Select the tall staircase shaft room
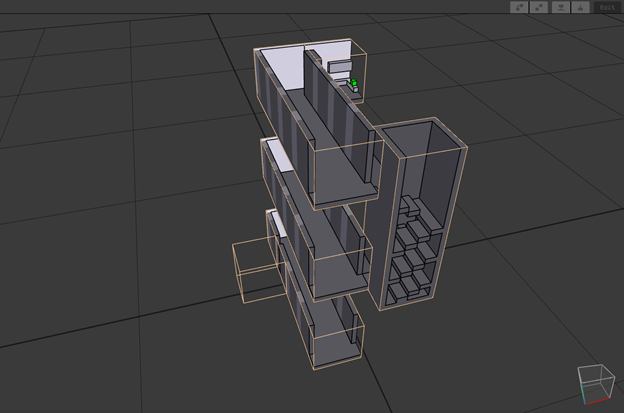This screenshot has height=413, width=624. (418, 215)
